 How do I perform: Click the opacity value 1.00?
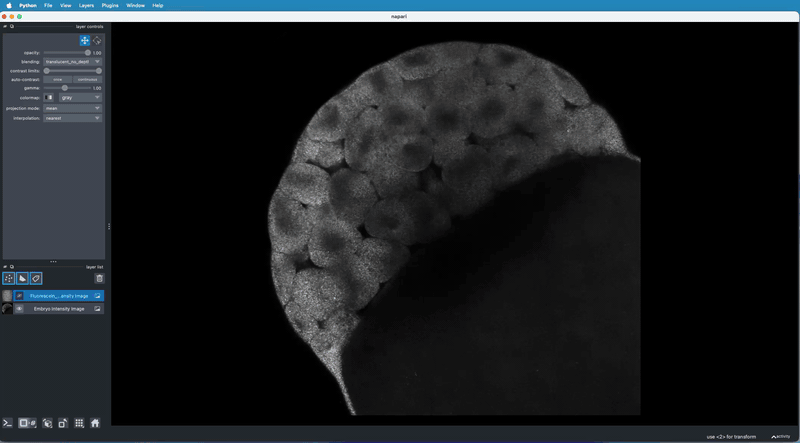[97, 53]
